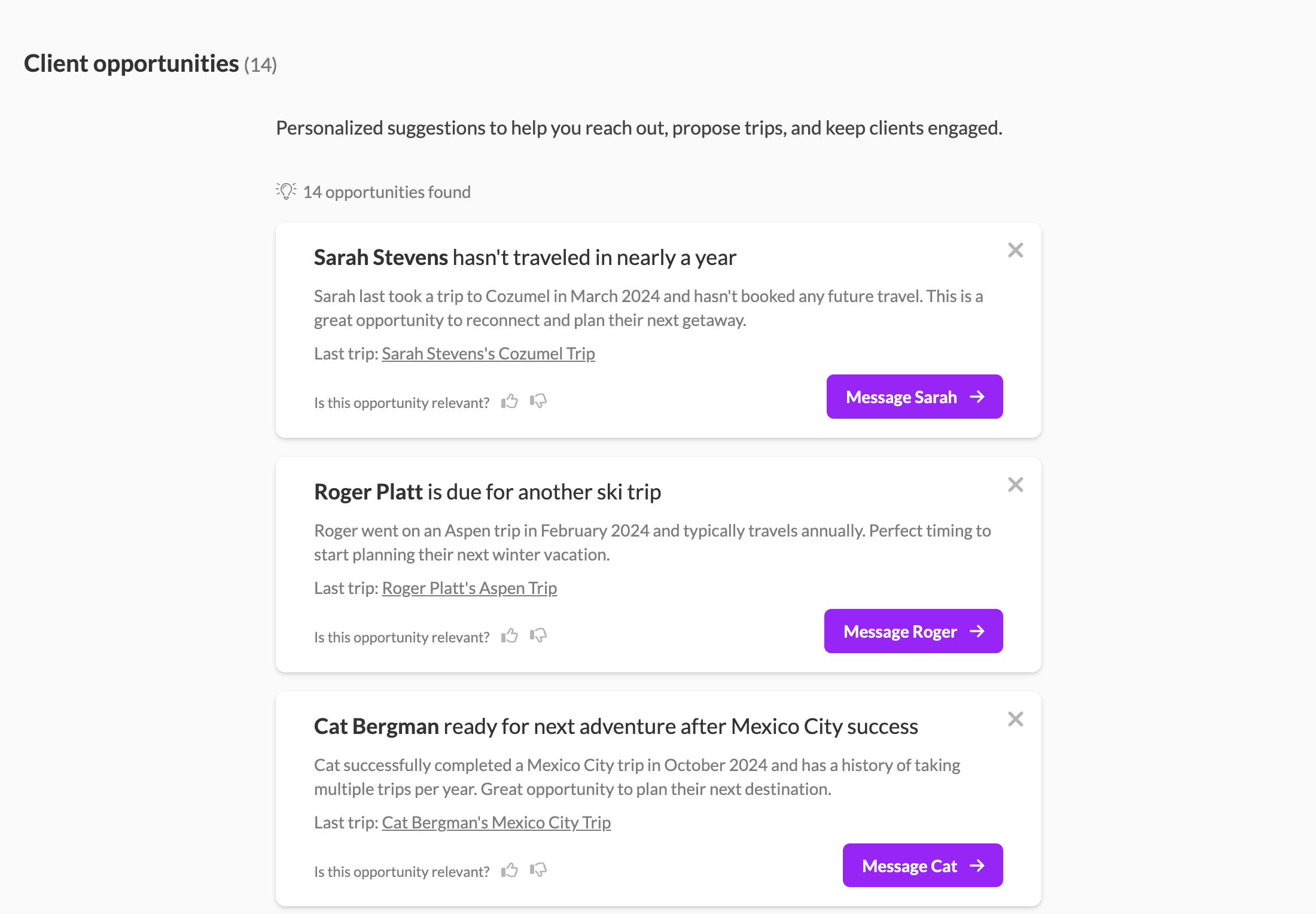Thumbs up Sarah Stevens opportunity
Viewport: 1316px width, 914px height.
point(510,401)
